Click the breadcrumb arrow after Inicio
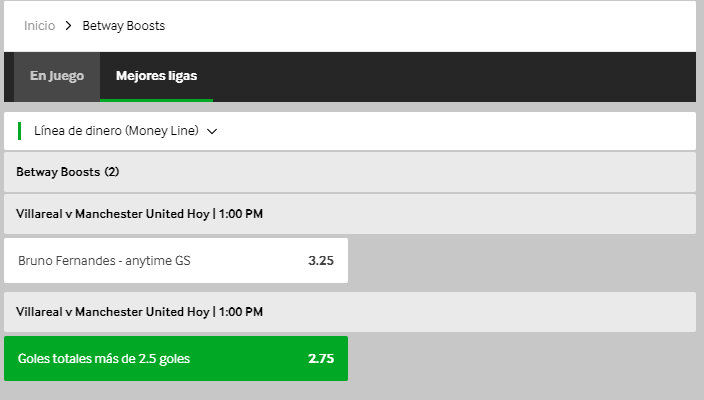 (68, 26)
